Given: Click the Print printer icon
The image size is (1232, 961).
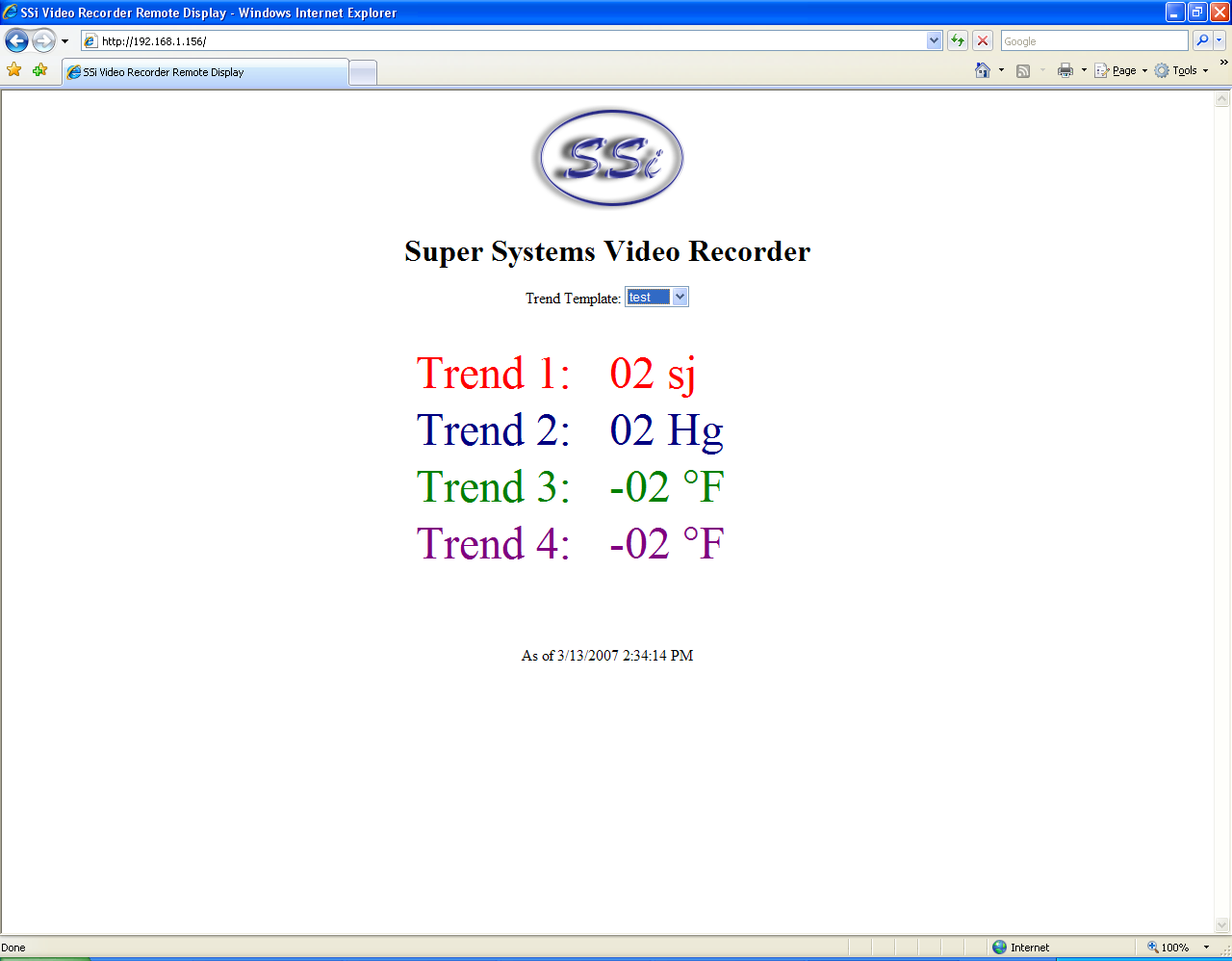Looking at the screenshot, I should [x=1065, y=70].
